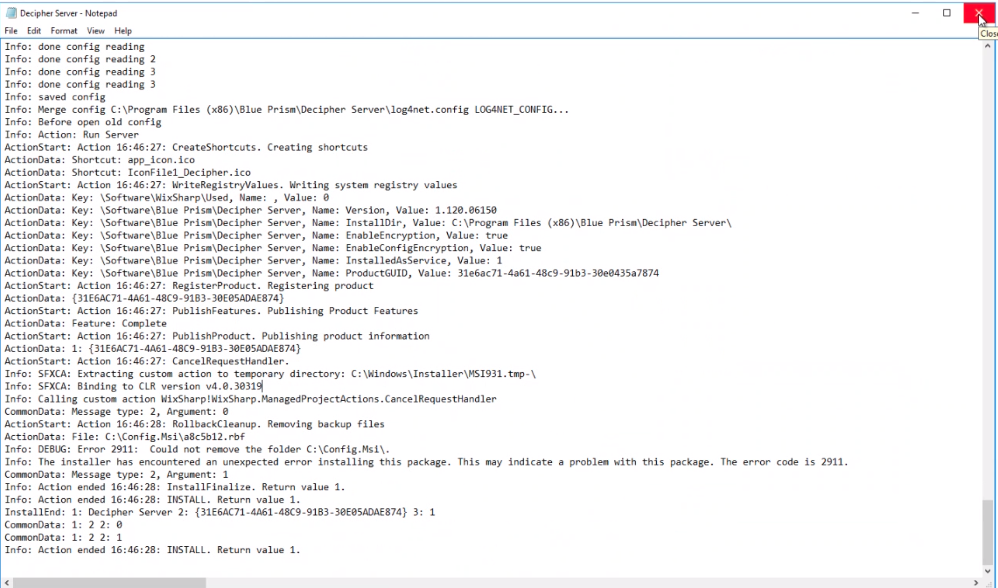The image size is (998, 588).
Task: Open the Edit menu
Action: [x=34, y=31]
